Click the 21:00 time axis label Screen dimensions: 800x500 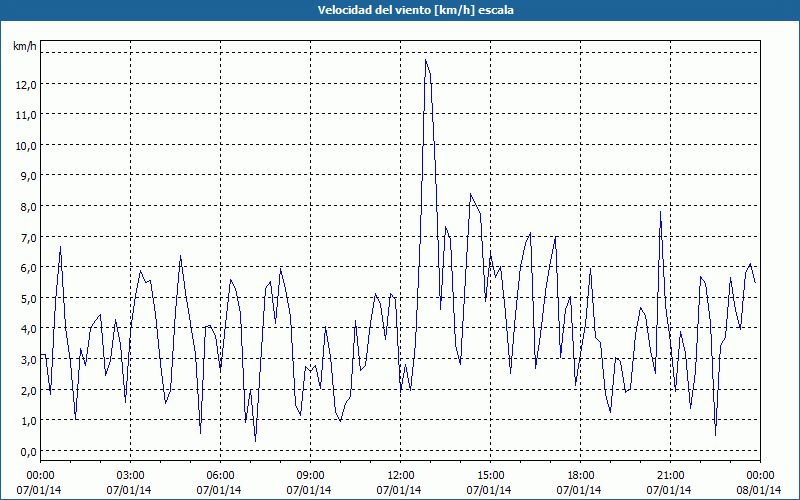671,476
